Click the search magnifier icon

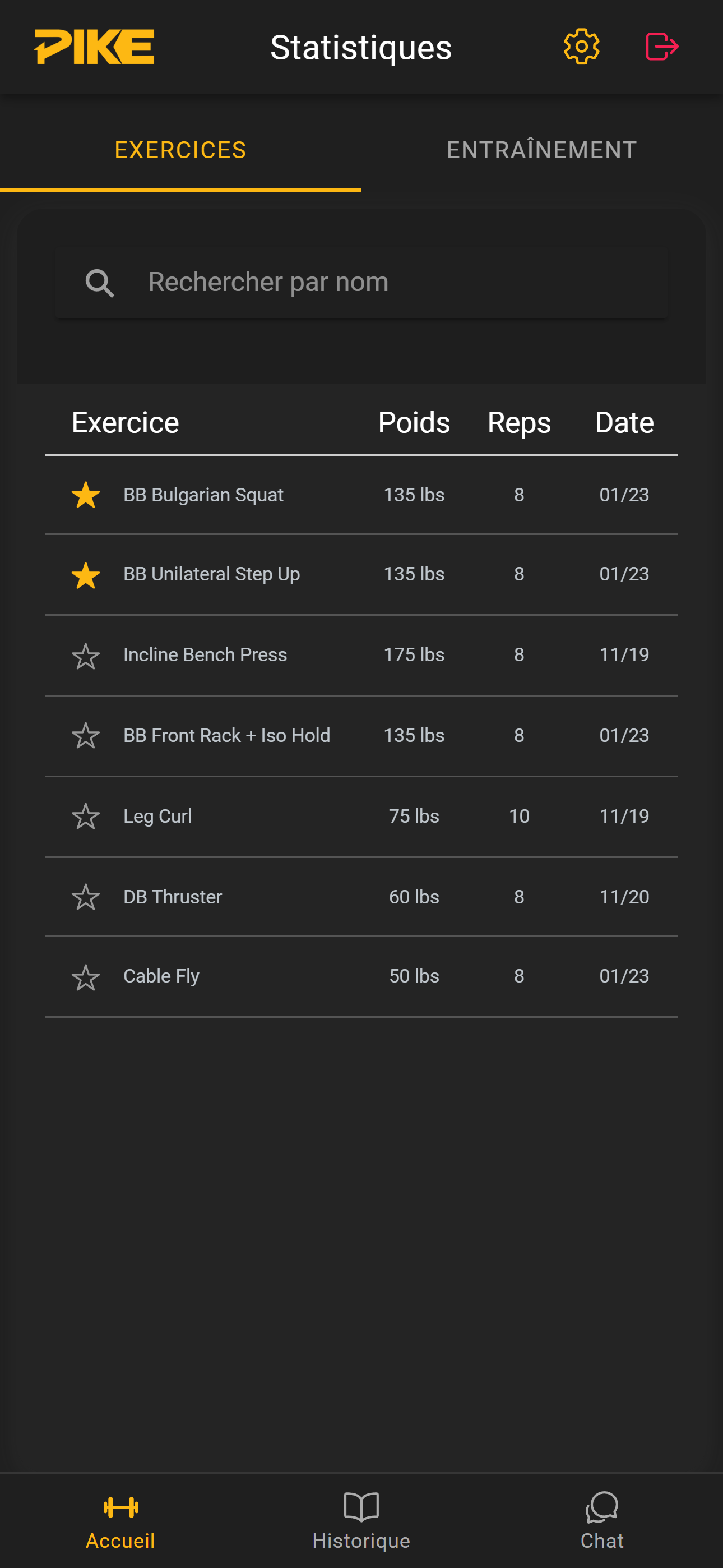point(100,283)
